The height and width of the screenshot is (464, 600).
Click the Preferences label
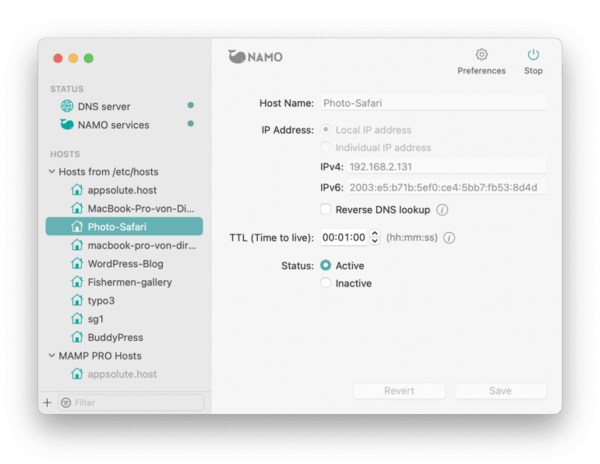481,71
